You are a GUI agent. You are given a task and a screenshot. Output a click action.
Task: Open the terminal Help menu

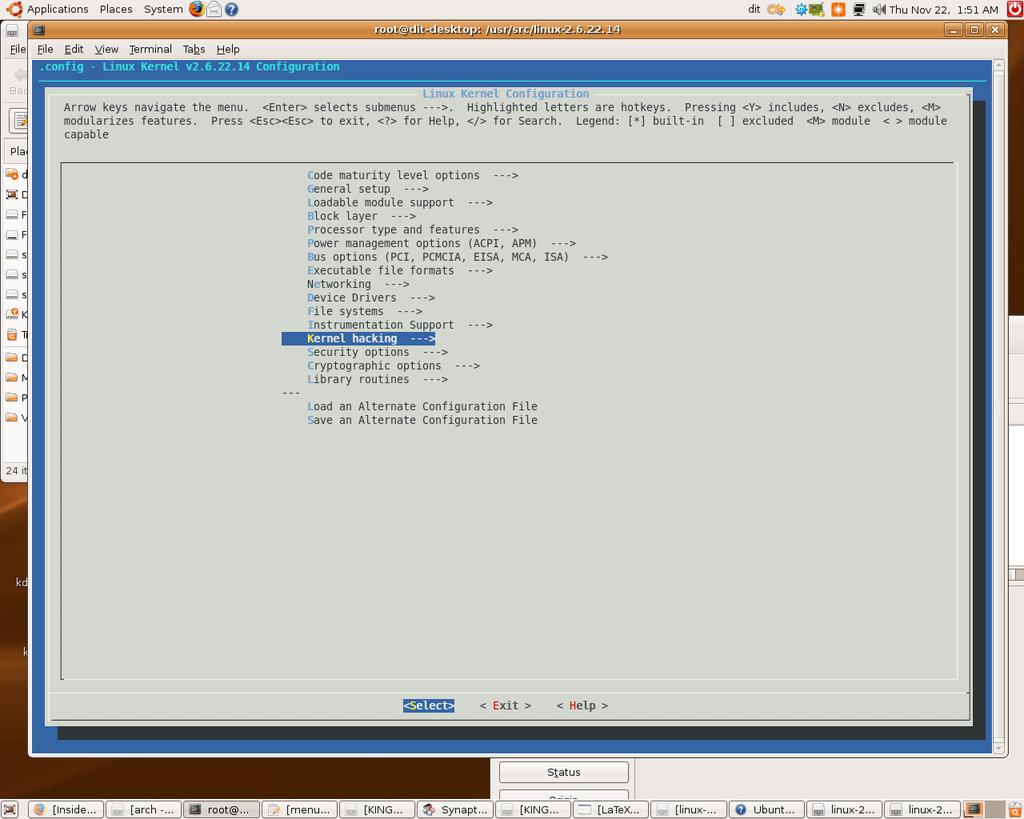pos(228,49)
